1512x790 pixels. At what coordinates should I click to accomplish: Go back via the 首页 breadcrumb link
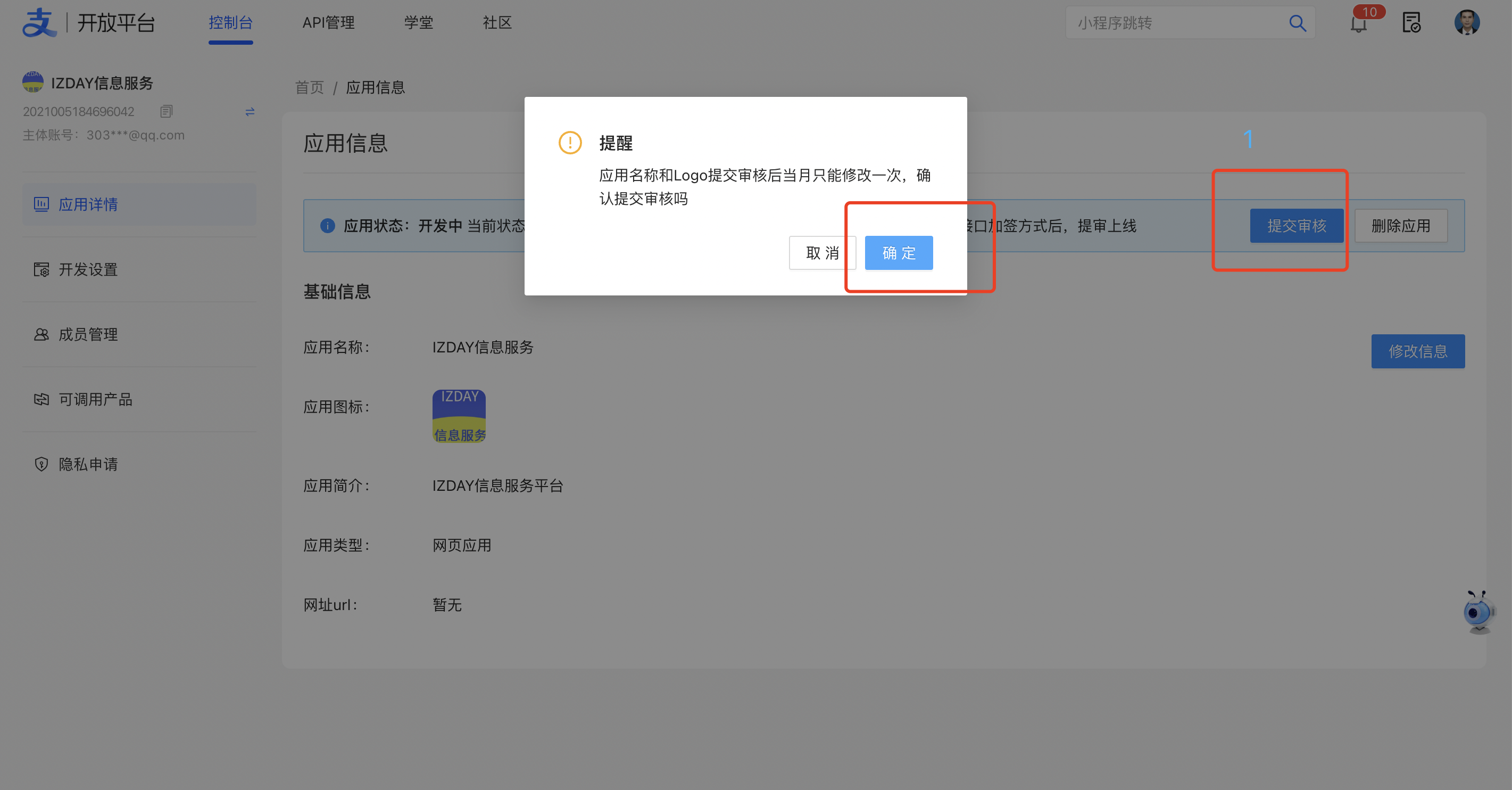309,87
